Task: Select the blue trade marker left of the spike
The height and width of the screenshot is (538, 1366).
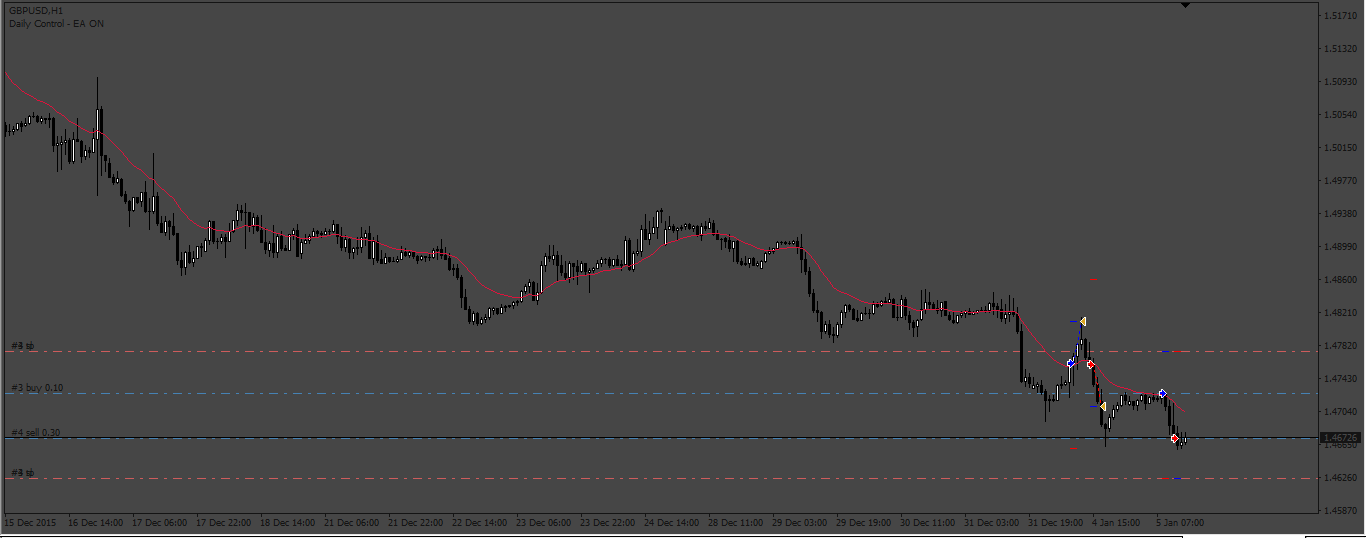Action: (x=1070, y=363)
